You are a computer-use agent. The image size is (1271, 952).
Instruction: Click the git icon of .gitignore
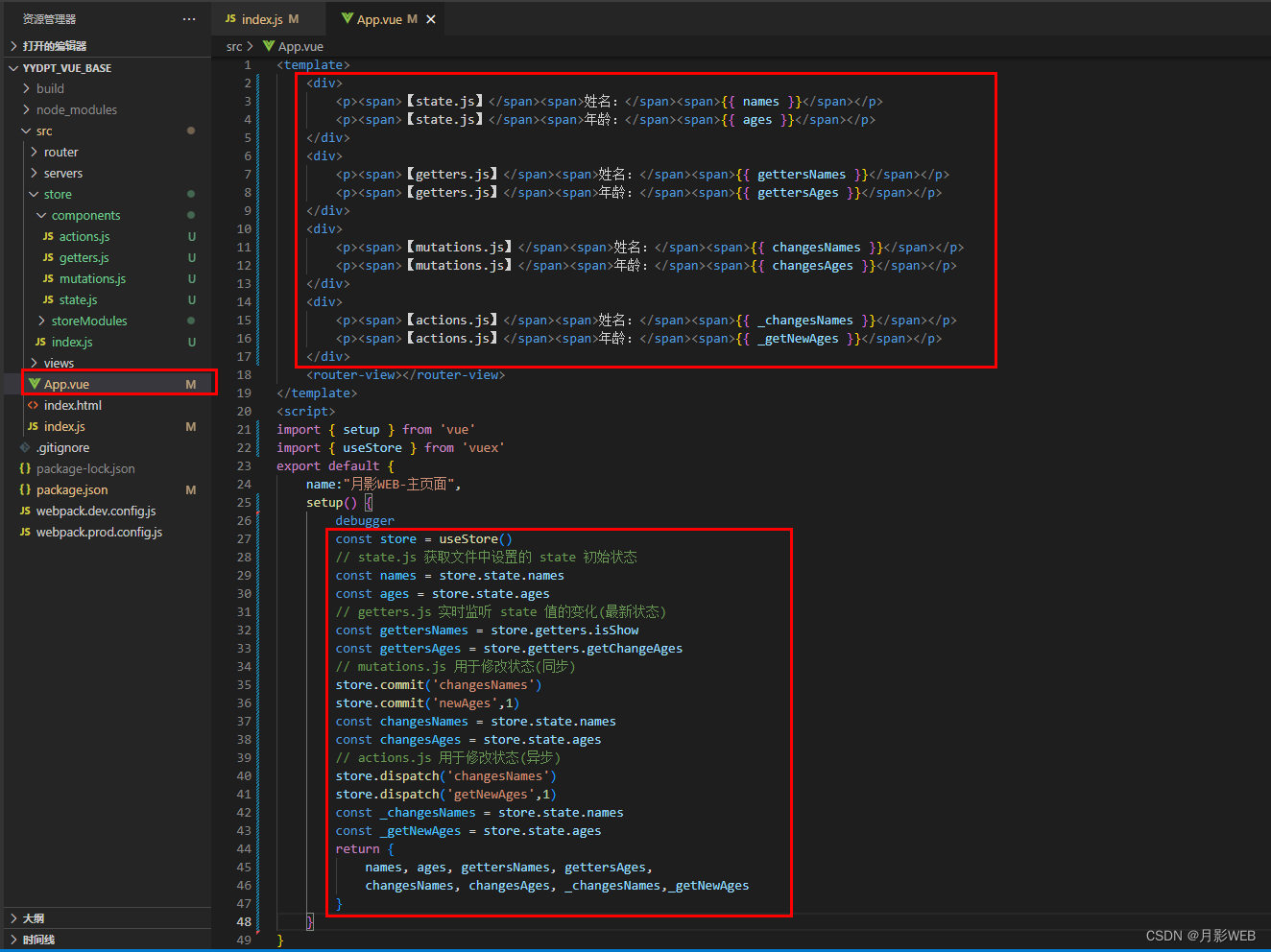(25, 448)
